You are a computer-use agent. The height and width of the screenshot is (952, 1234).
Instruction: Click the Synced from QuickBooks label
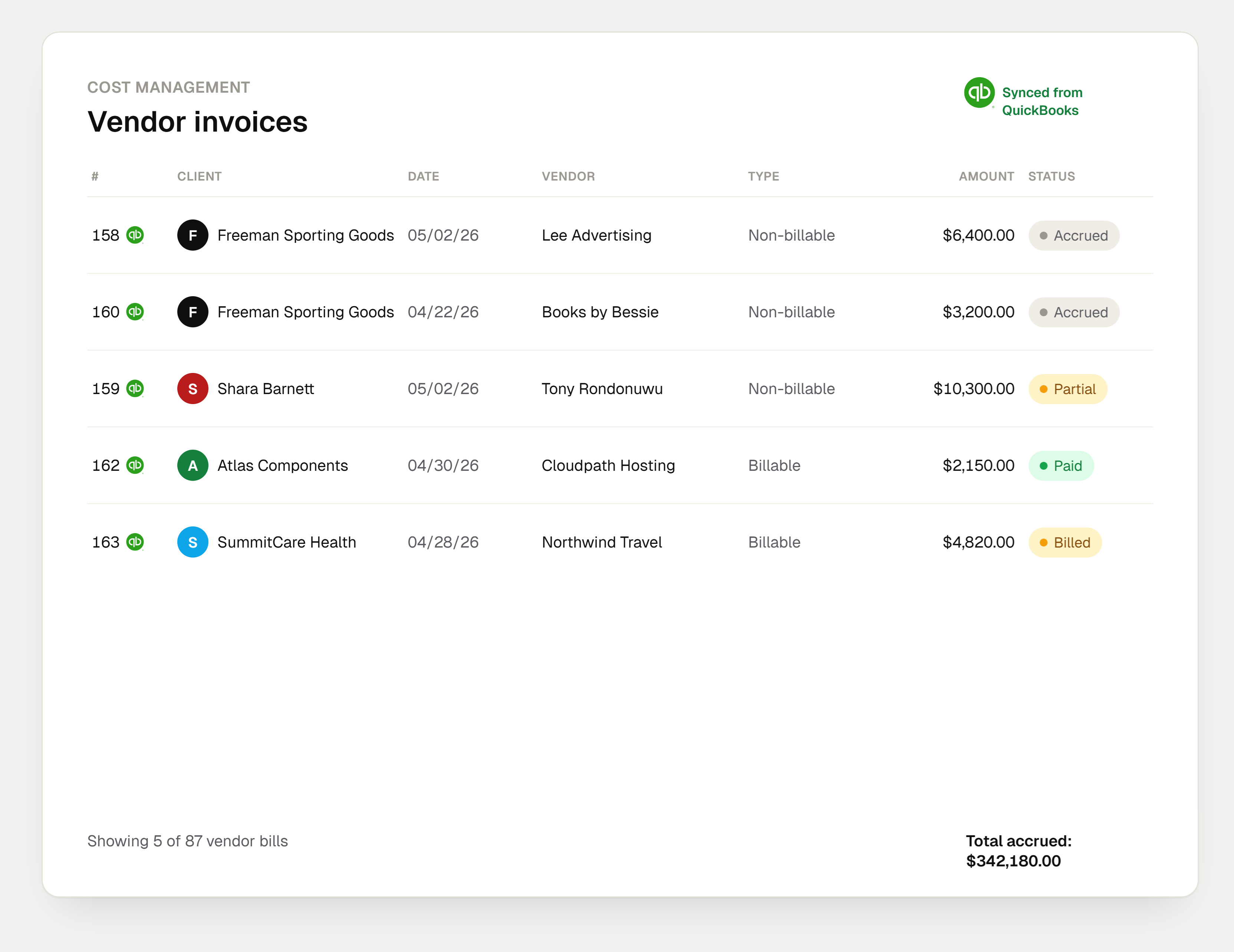click(x=1042, y=102)
